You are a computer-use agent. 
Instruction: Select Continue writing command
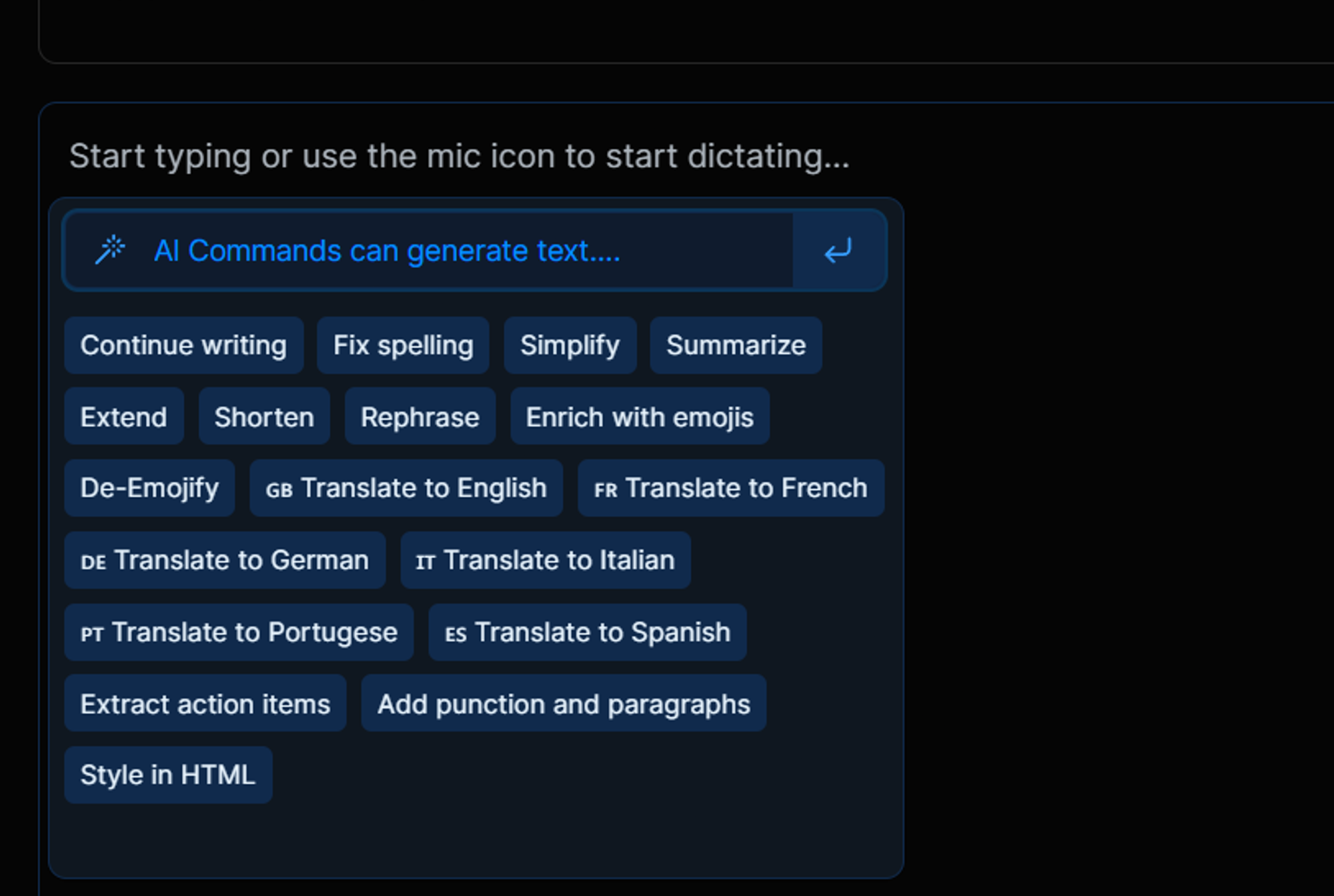point(183,345)
